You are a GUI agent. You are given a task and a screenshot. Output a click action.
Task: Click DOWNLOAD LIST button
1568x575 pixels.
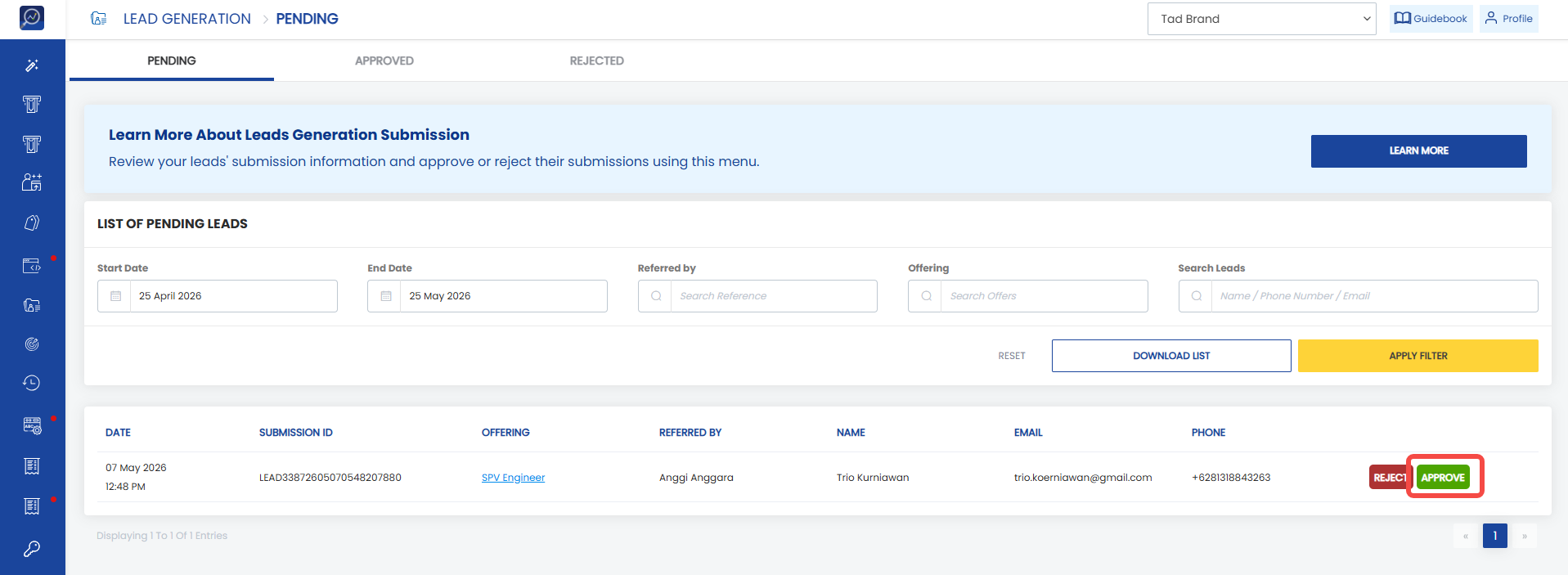(x=1171, y=356)
